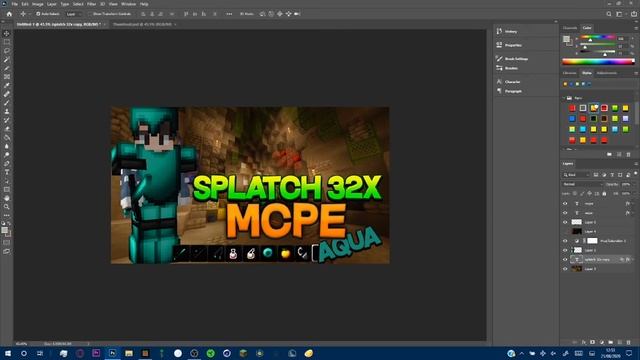Open the Auto-Select Layer dropdown

73,14
